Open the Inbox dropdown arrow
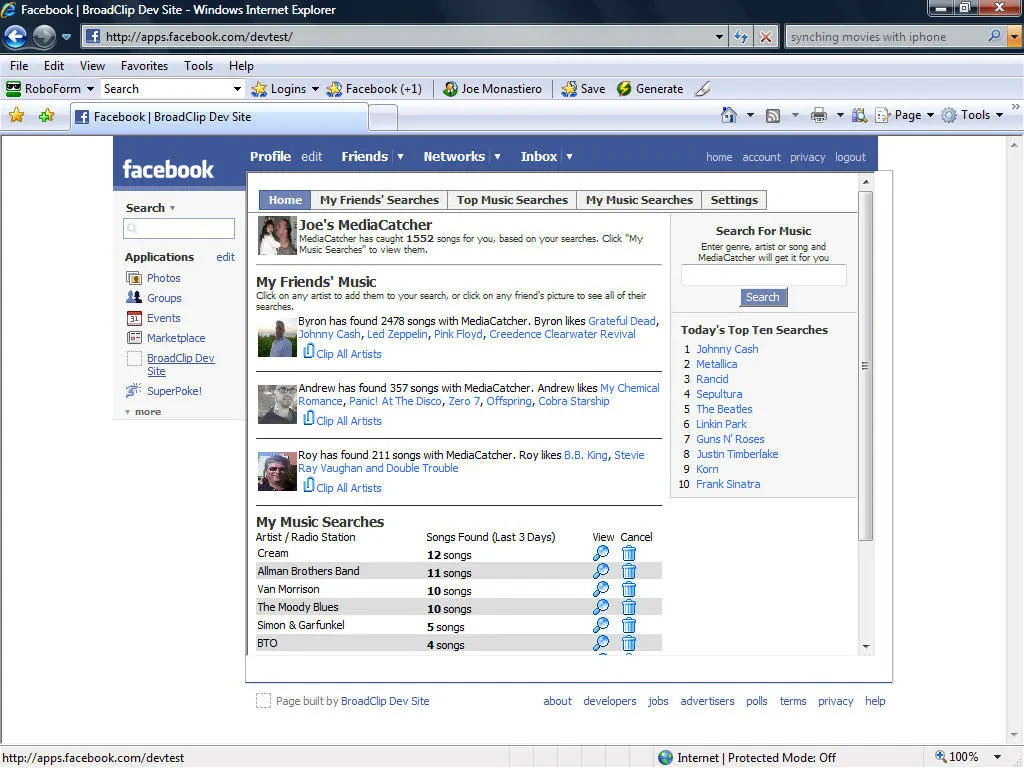The width and height of the screenshot is (1024, 768). [569, 157]
